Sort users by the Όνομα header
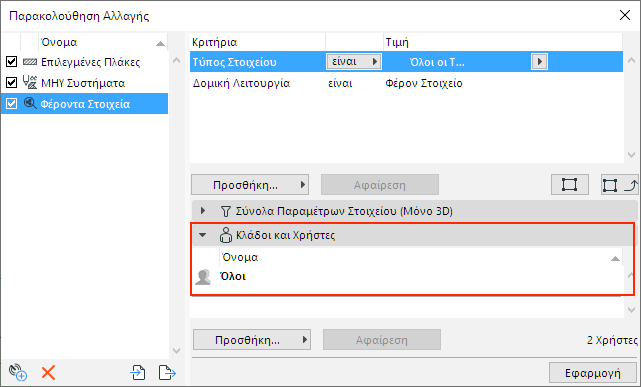Screen dimensions: 641x387 pyautogui.click(x=421, y=257)
